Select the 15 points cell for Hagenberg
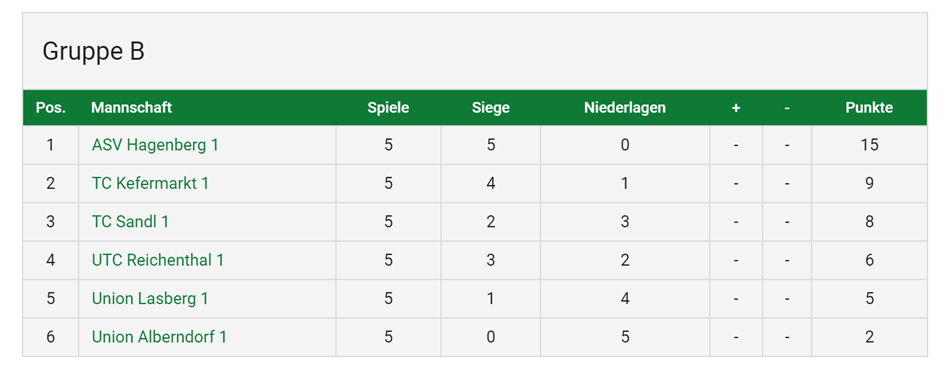Image resolution: width=946 pixels, height=385 pixels. pos(869,145)
